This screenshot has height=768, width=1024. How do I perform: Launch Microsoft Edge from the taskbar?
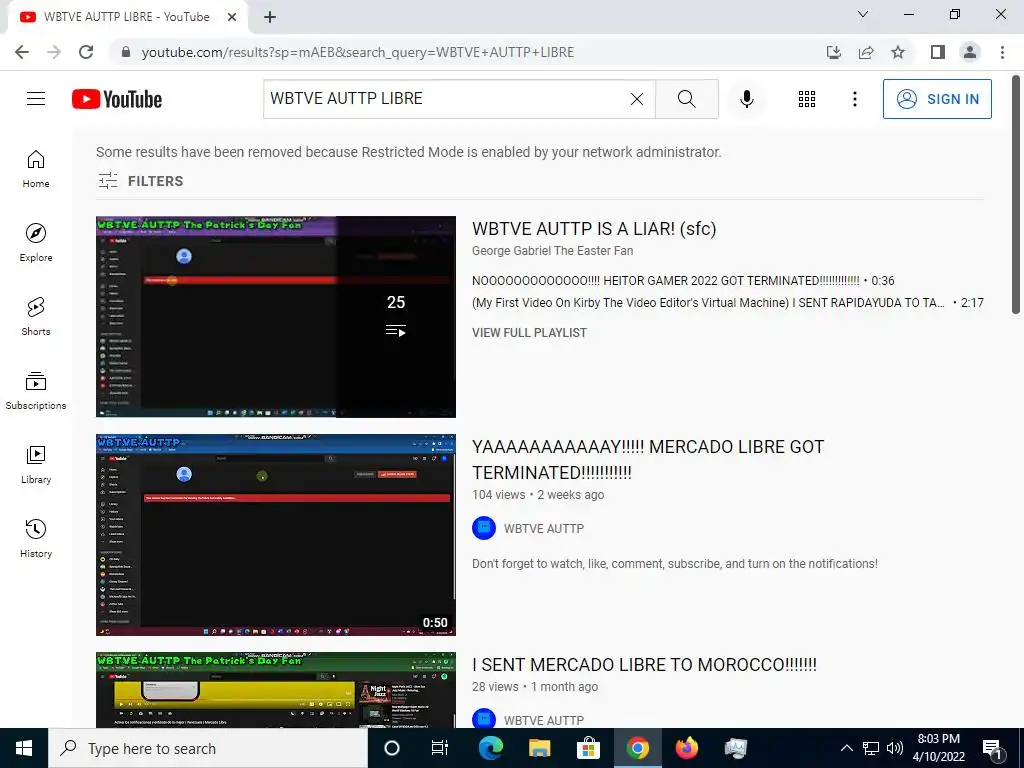(x=491, y=748)
